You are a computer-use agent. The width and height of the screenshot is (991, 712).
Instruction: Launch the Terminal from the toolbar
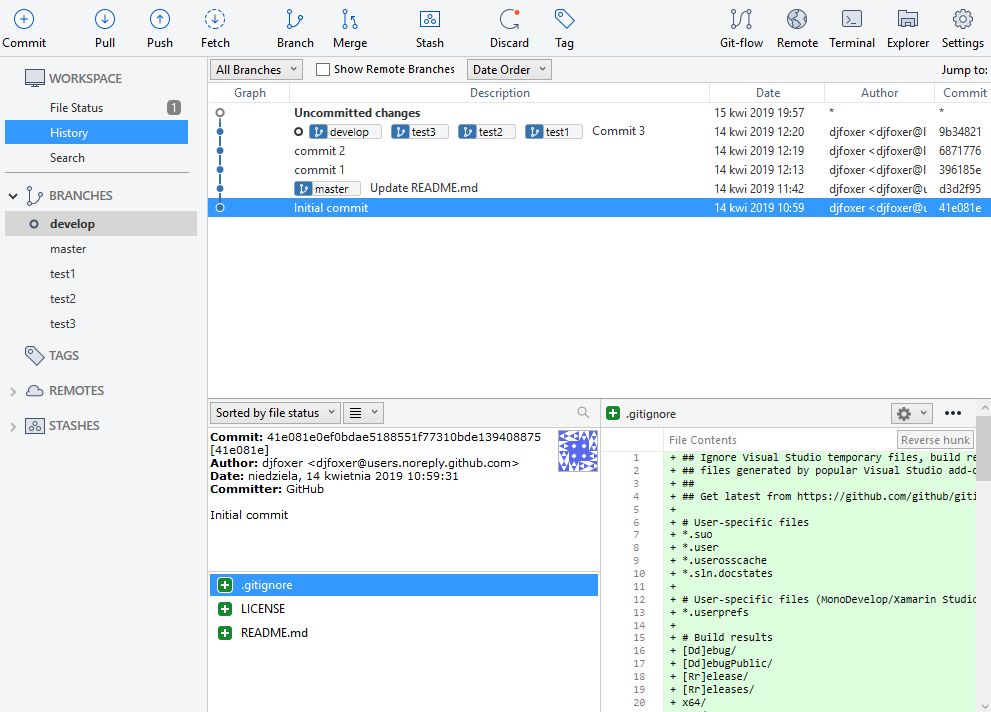[x=852, y=20]
